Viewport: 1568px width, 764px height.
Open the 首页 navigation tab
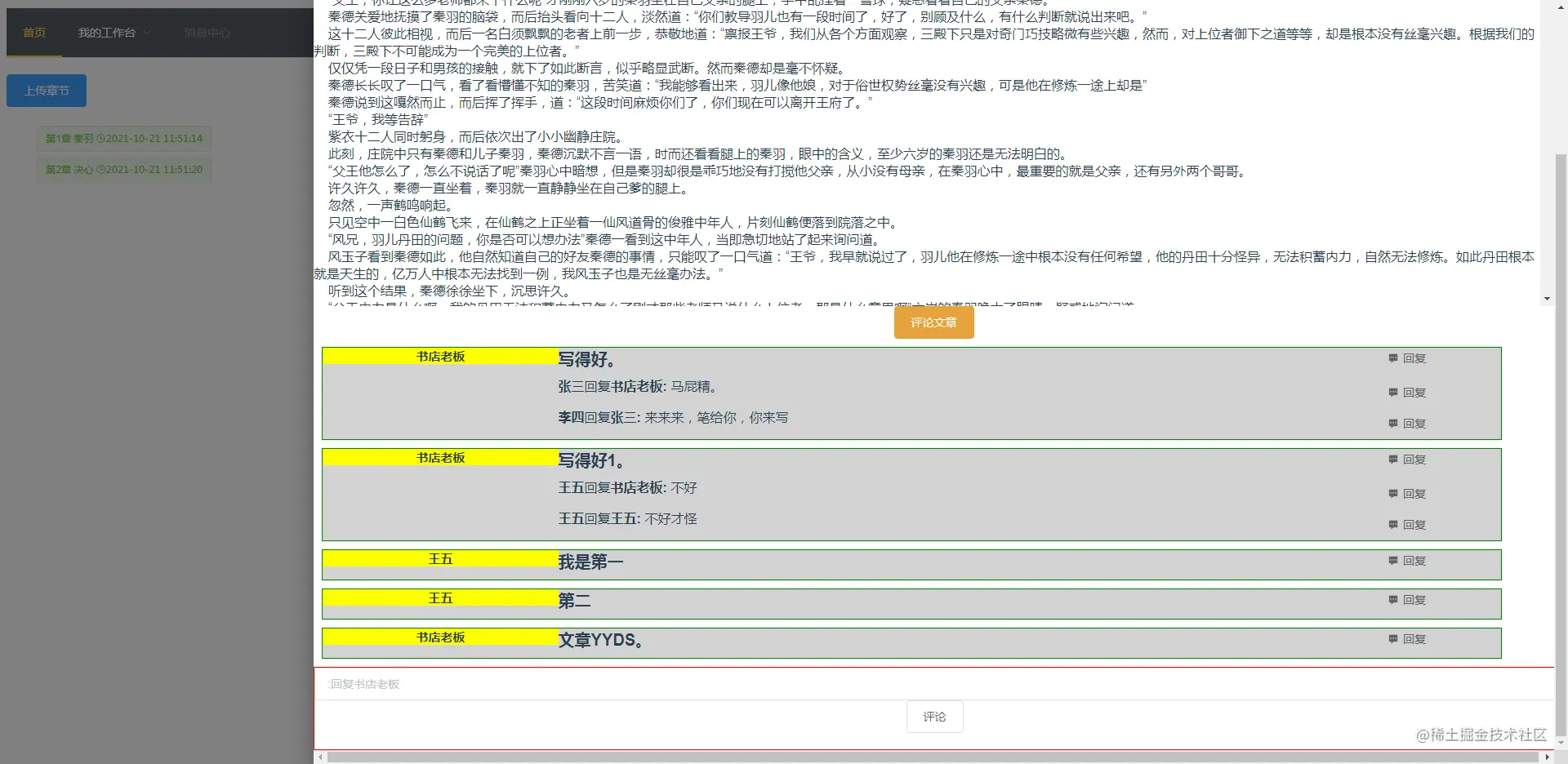click(x=34, y=33)
